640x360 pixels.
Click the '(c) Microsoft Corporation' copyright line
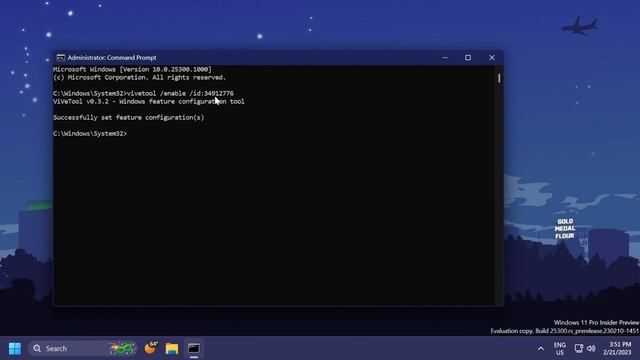(x=139, y=77)
